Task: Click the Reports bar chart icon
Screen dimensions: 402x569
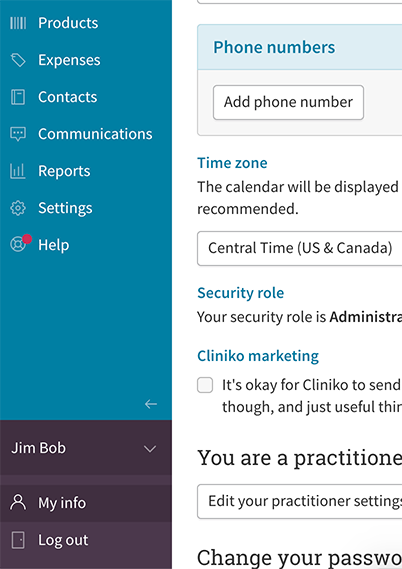Action: (18, 171)
